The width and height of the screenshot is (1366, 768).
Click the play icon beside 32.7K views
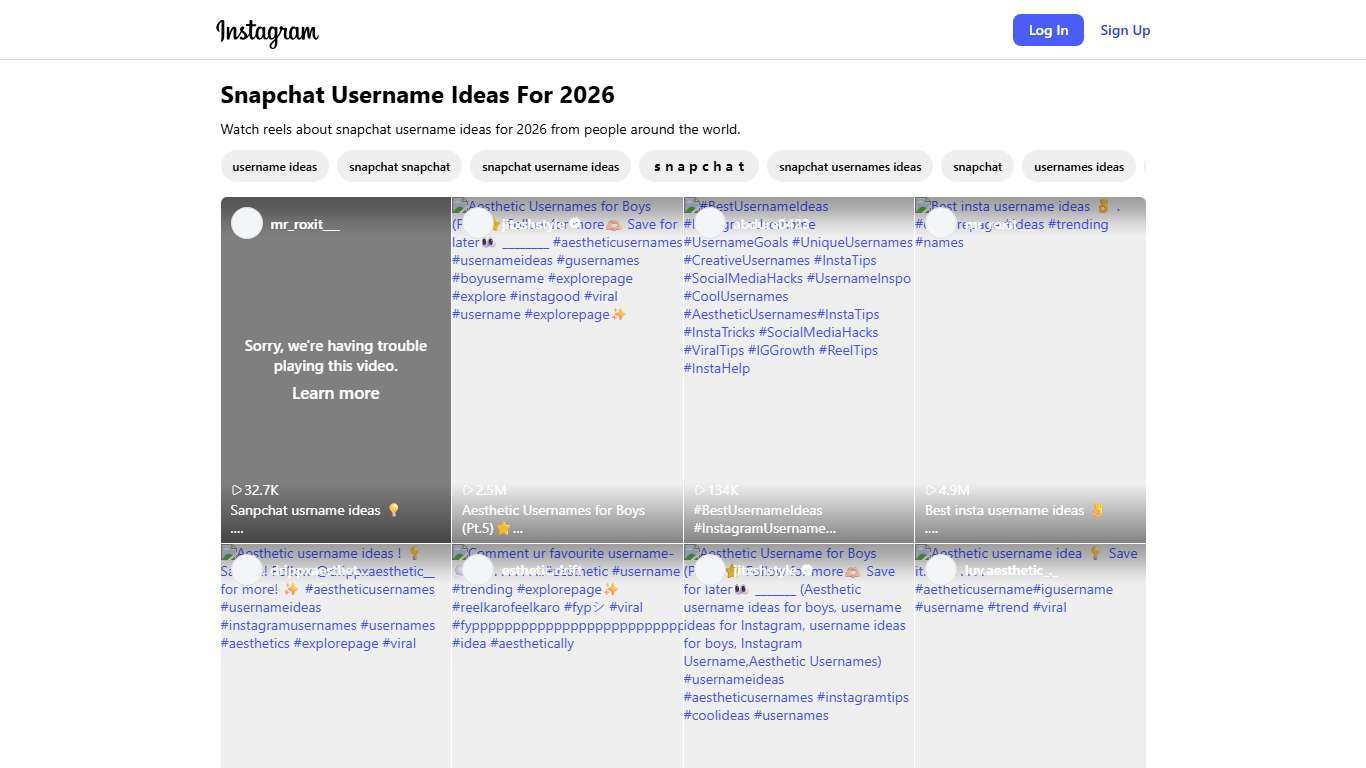(237, 490)
